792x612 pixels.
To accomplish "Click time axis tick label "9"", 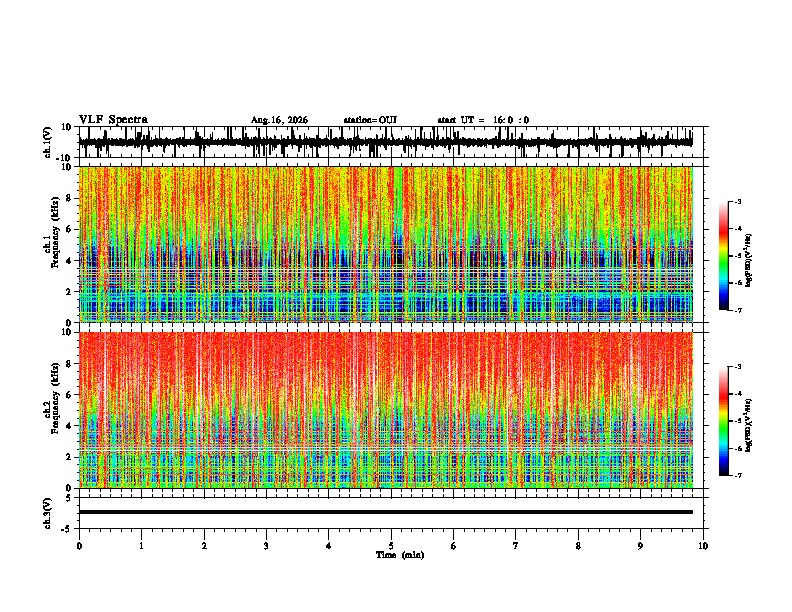I will pyautogui.click(x=640, y=546).
